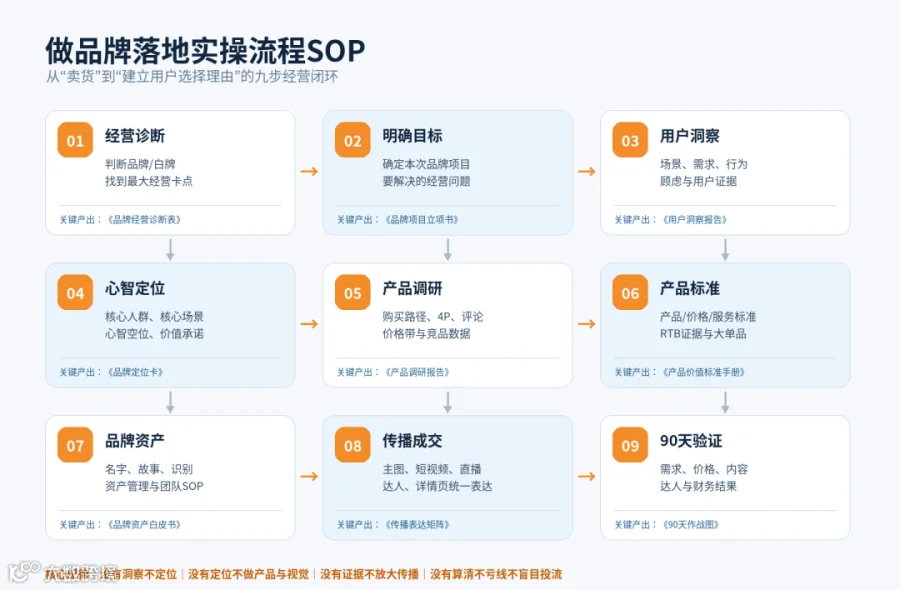Click the heading 用户洞察

689,136
